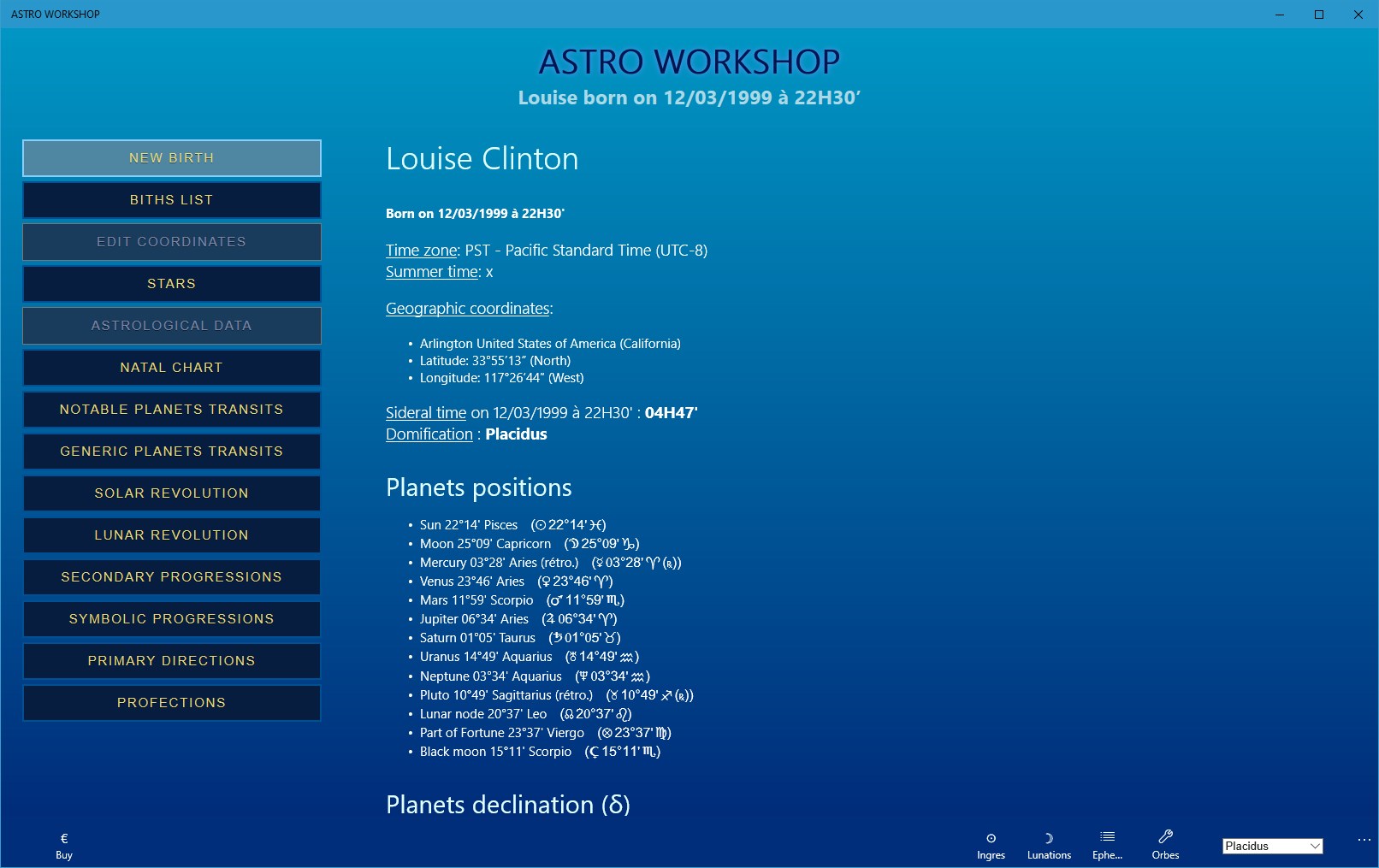Click the Saturn 01°05' Taurus row
This screenshot has width=1379, height=868.
(520, 638)
